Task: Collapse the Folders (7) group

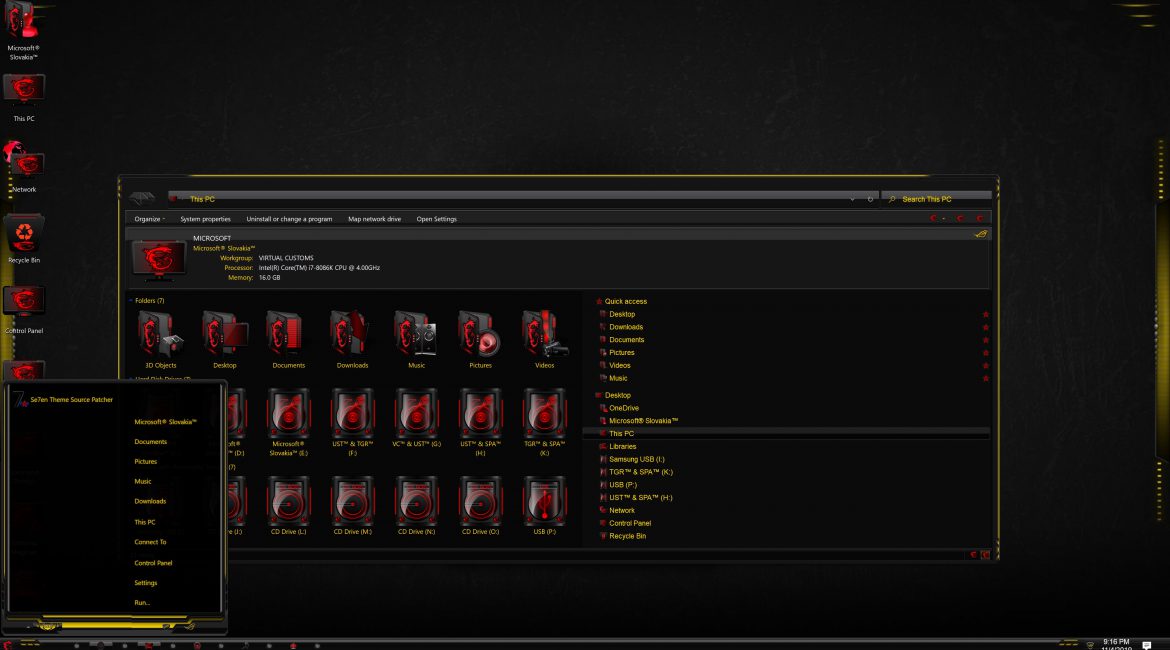Action: tap(131, 301)
